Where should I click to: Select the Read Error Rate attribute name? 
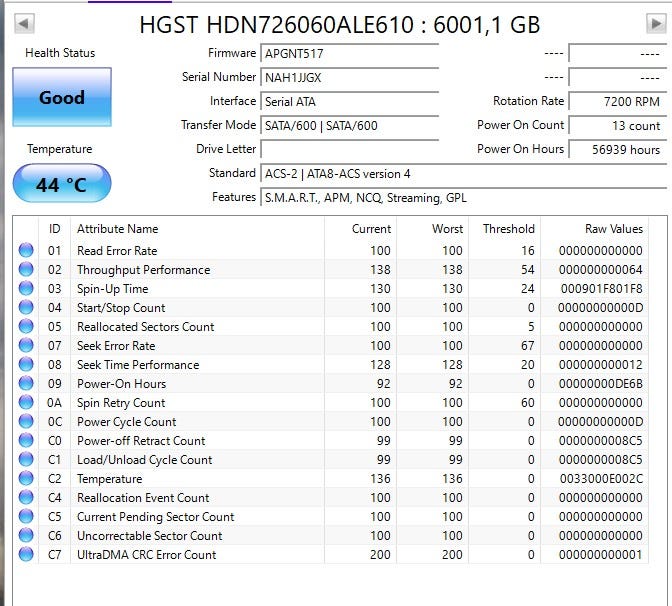[x=117, y=251]
